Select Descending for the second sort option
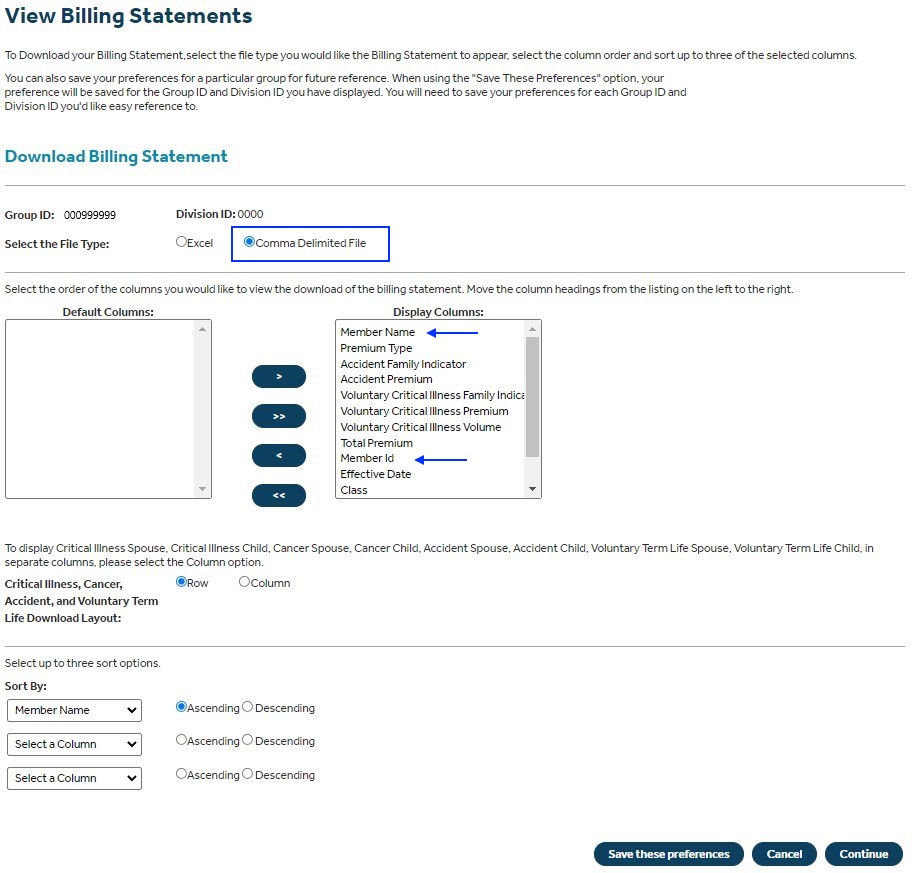This screenshot has height=873, width=914. coord(247,740)
